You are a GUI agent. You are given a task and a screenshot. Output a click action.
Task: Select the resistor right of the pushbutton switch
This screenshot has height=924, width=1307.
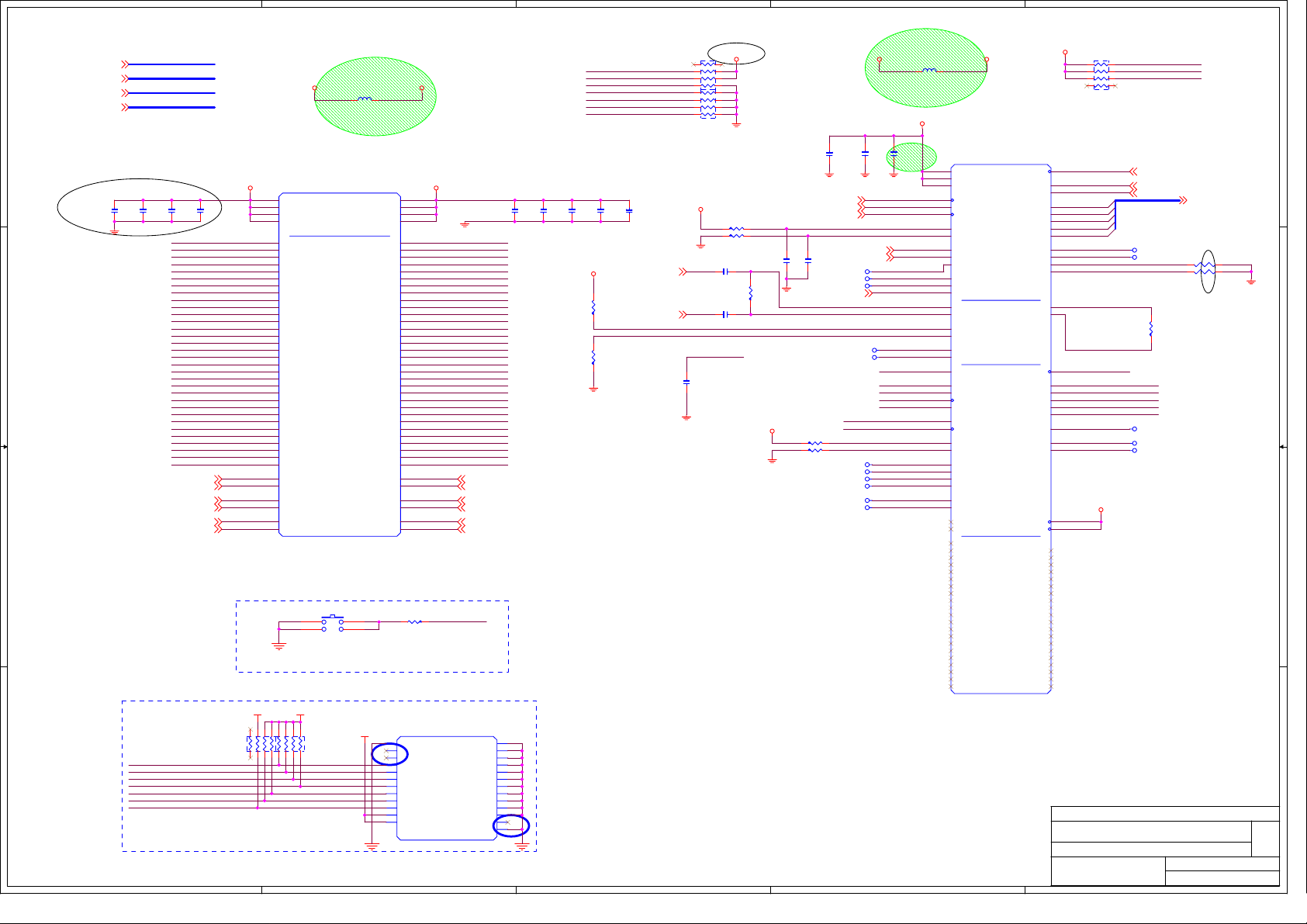pyautogui.click(x=415, y=621)
